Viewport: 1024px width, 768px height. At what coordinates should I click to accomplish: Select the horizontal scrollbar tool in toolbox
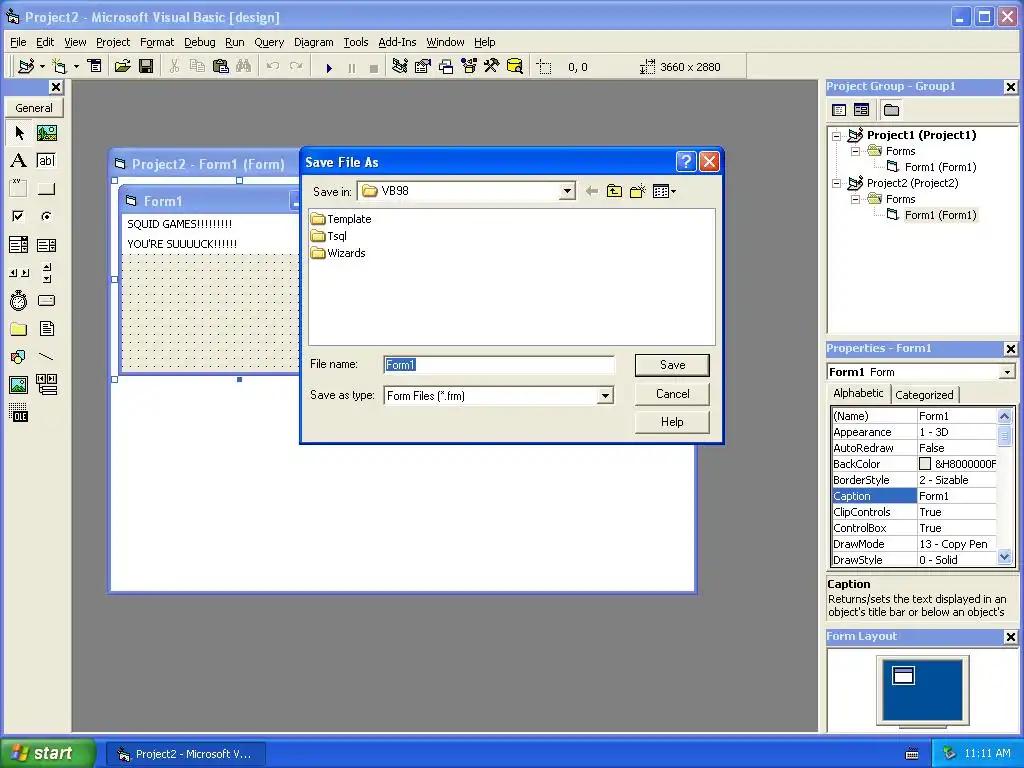click(x=19, y=272)
